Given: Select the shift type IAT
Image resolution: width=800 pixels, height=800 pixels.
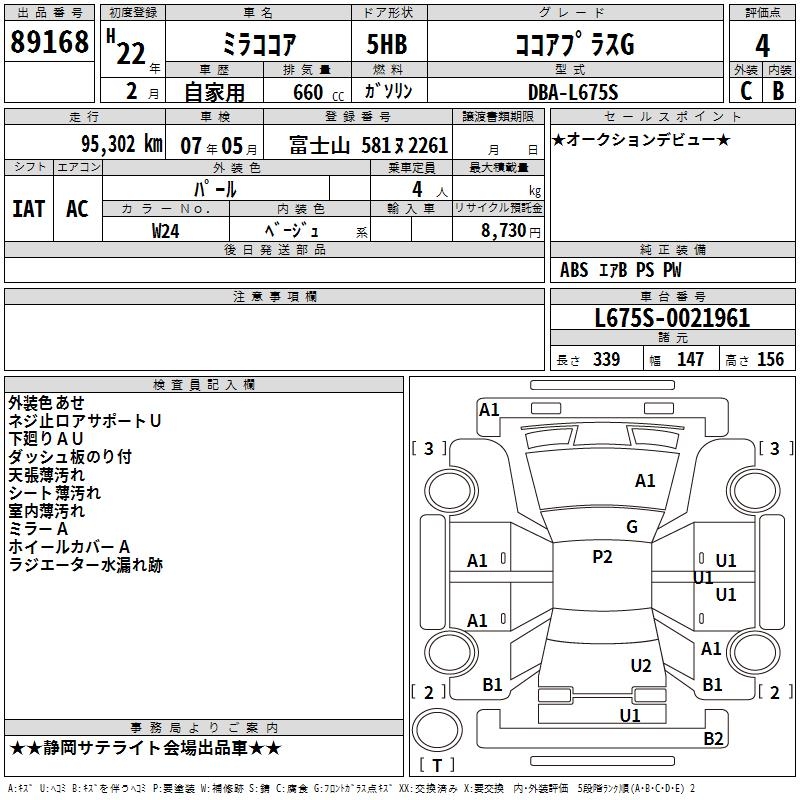Looking at the screenshot, I should [x=29, y=209].
